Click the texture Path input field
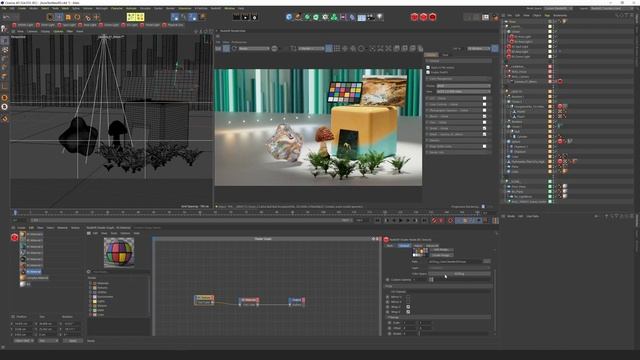 [x=456, y=261]
